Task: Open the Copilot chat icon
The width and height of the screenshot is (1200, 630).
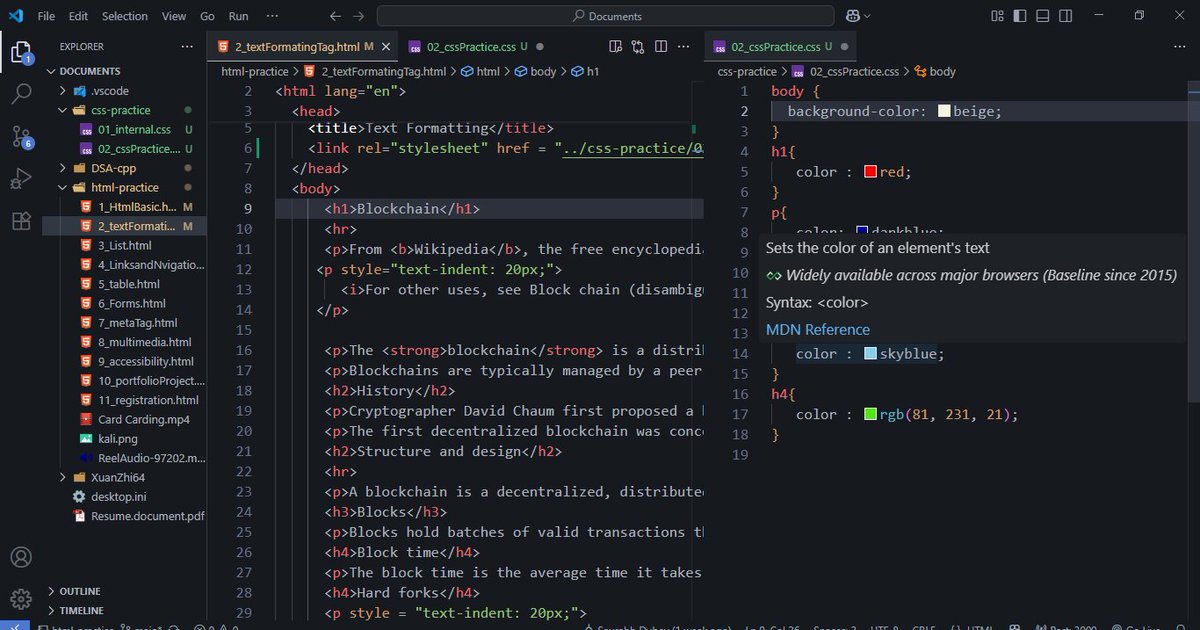Action: click(852, 16)
